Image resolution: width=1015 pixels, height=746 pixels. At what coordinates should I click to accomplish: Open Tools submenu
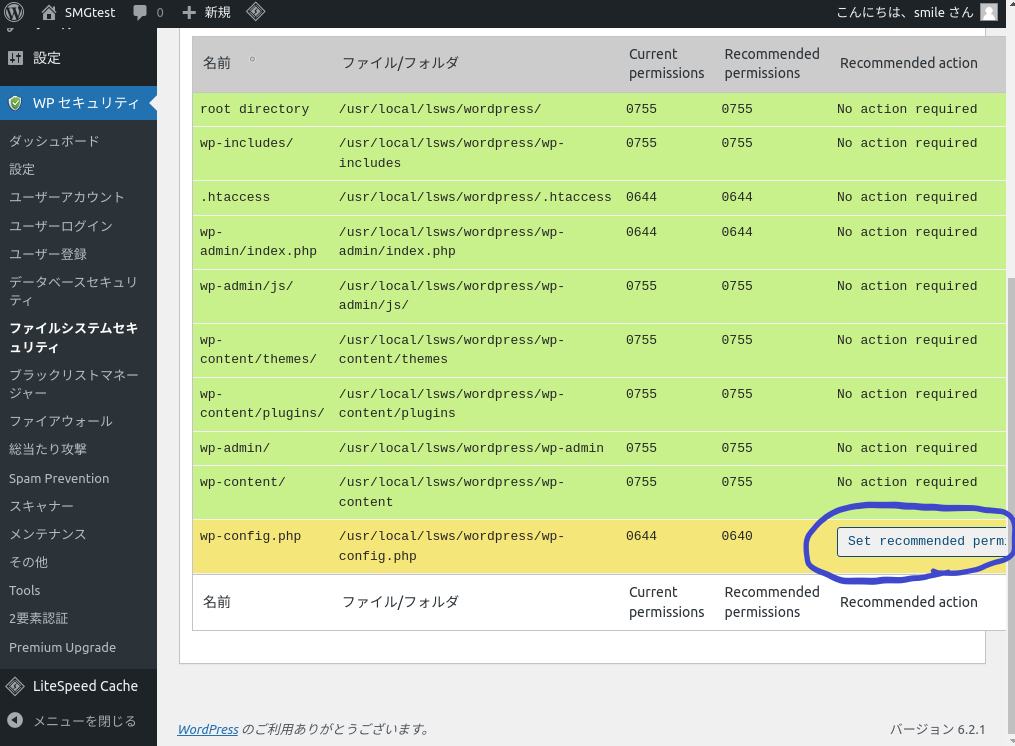coord(25,591)
